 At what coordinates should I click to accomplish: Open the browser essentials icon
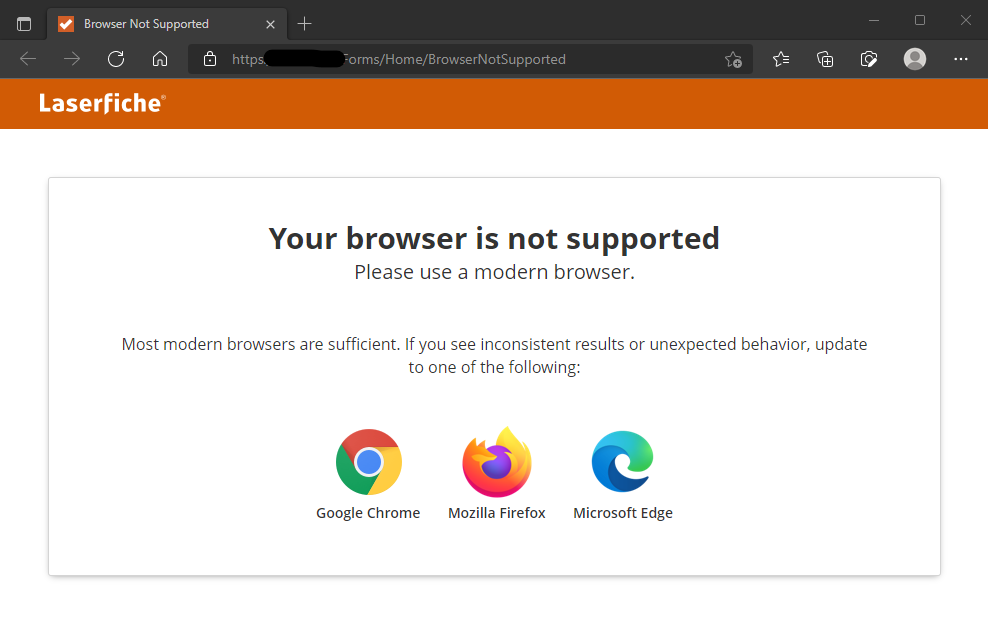(x=869, y=59)
